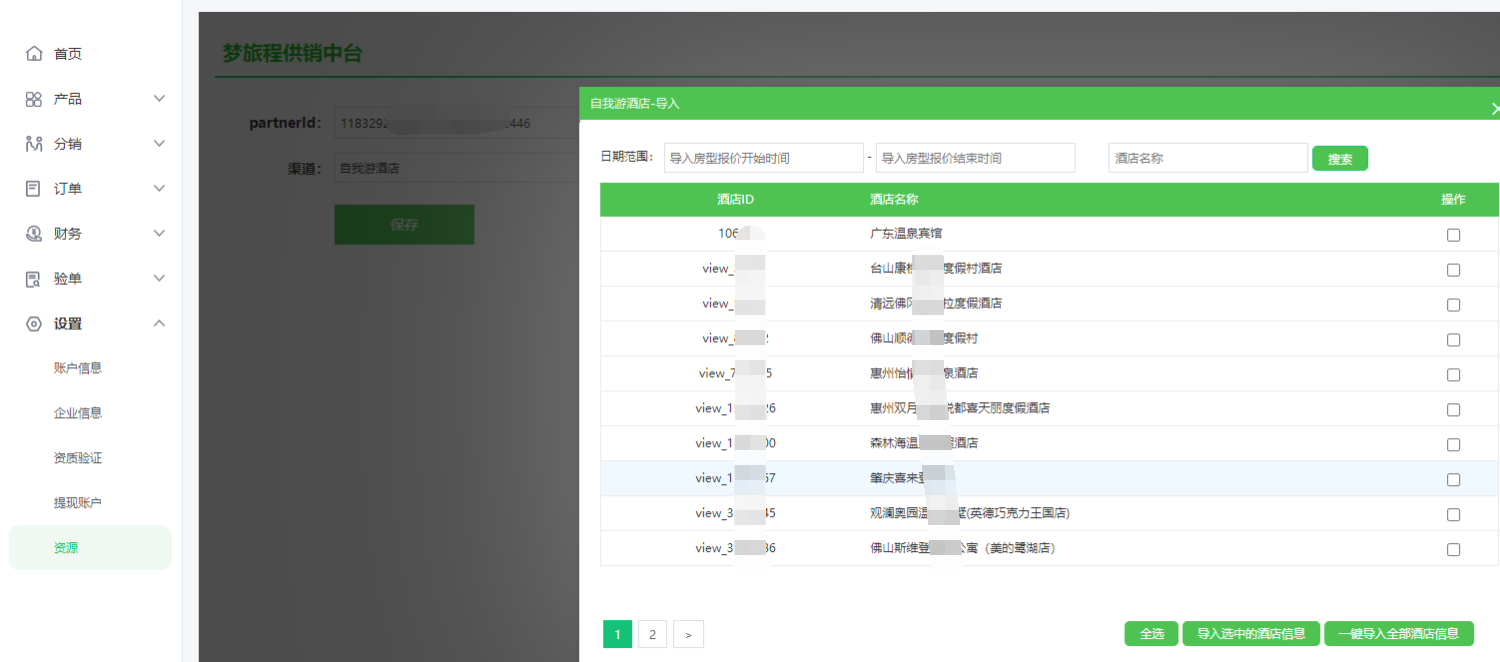This screenshot has width=1500, height=662.
Task: Select the checkbox in the 肇庆喜来登 row
Action: 1453,480
